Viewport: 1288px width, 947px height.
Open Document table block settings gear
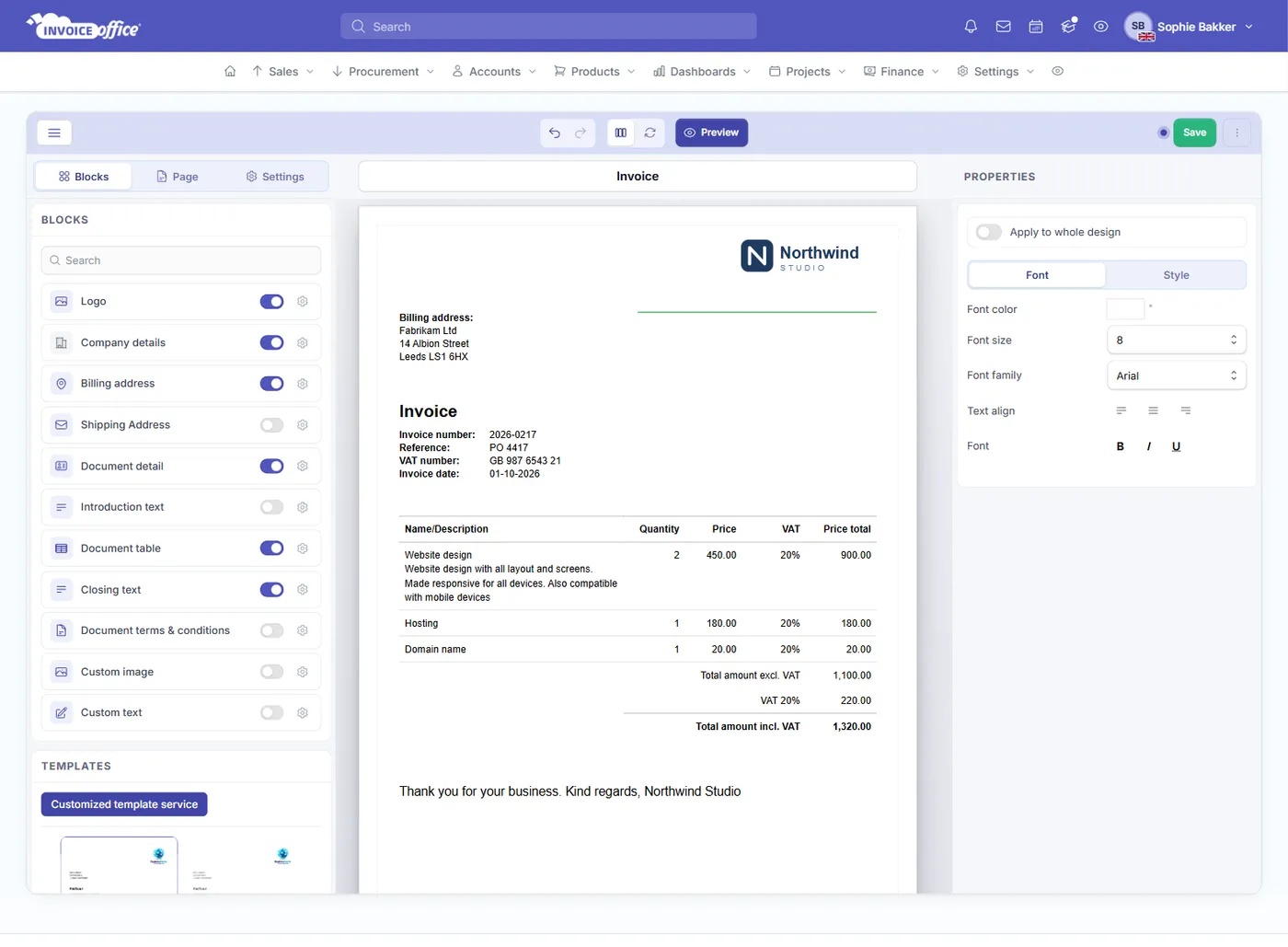[x=303, y=549]
